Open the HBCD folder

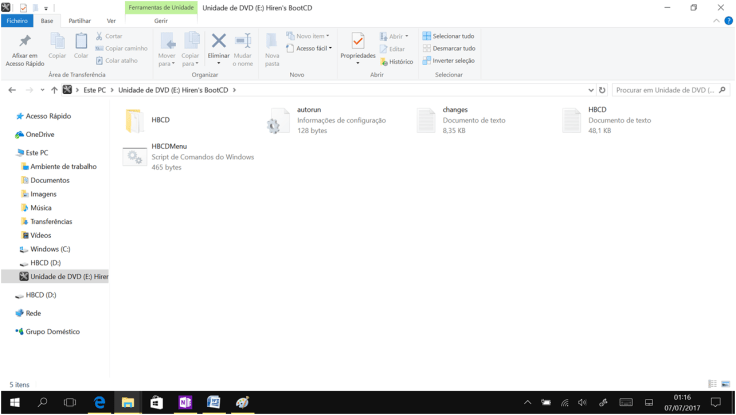[x=135, y=121]
